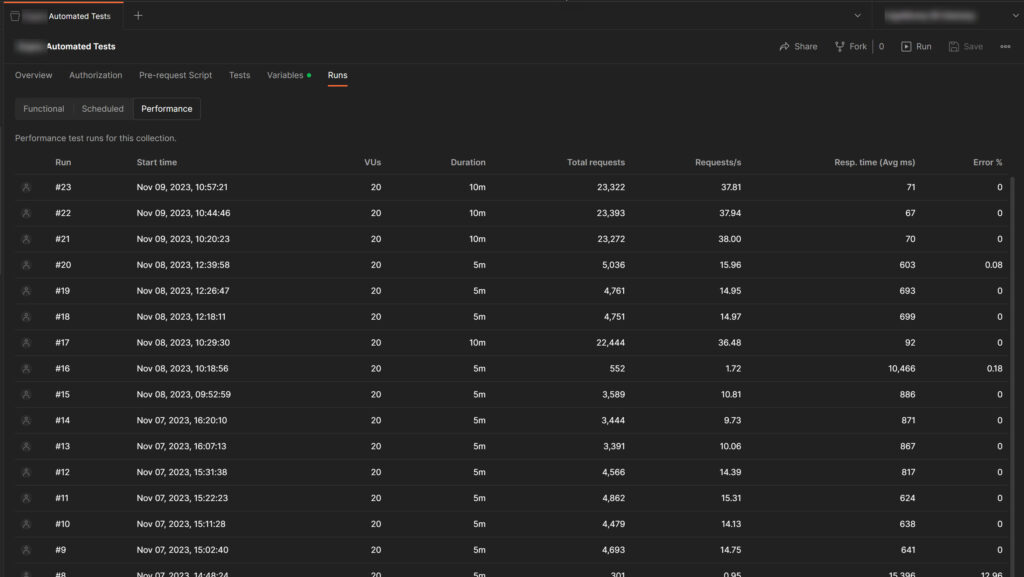Click the Share arrow icon
Image resolution: width=1024 pixels, height=577 pixels.
[785, 47]
